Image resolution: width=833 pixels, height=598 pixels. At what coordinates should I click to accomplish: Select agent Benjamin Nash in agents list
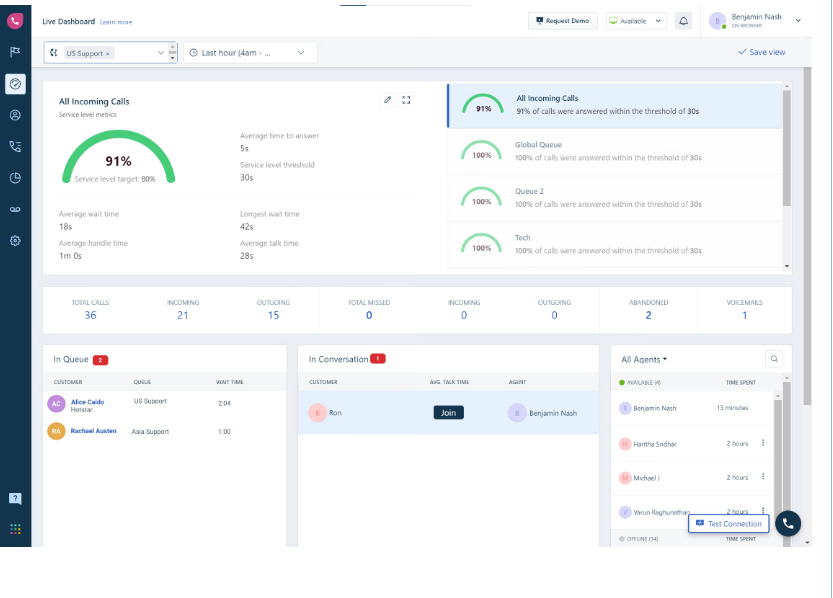click(692, 408)
